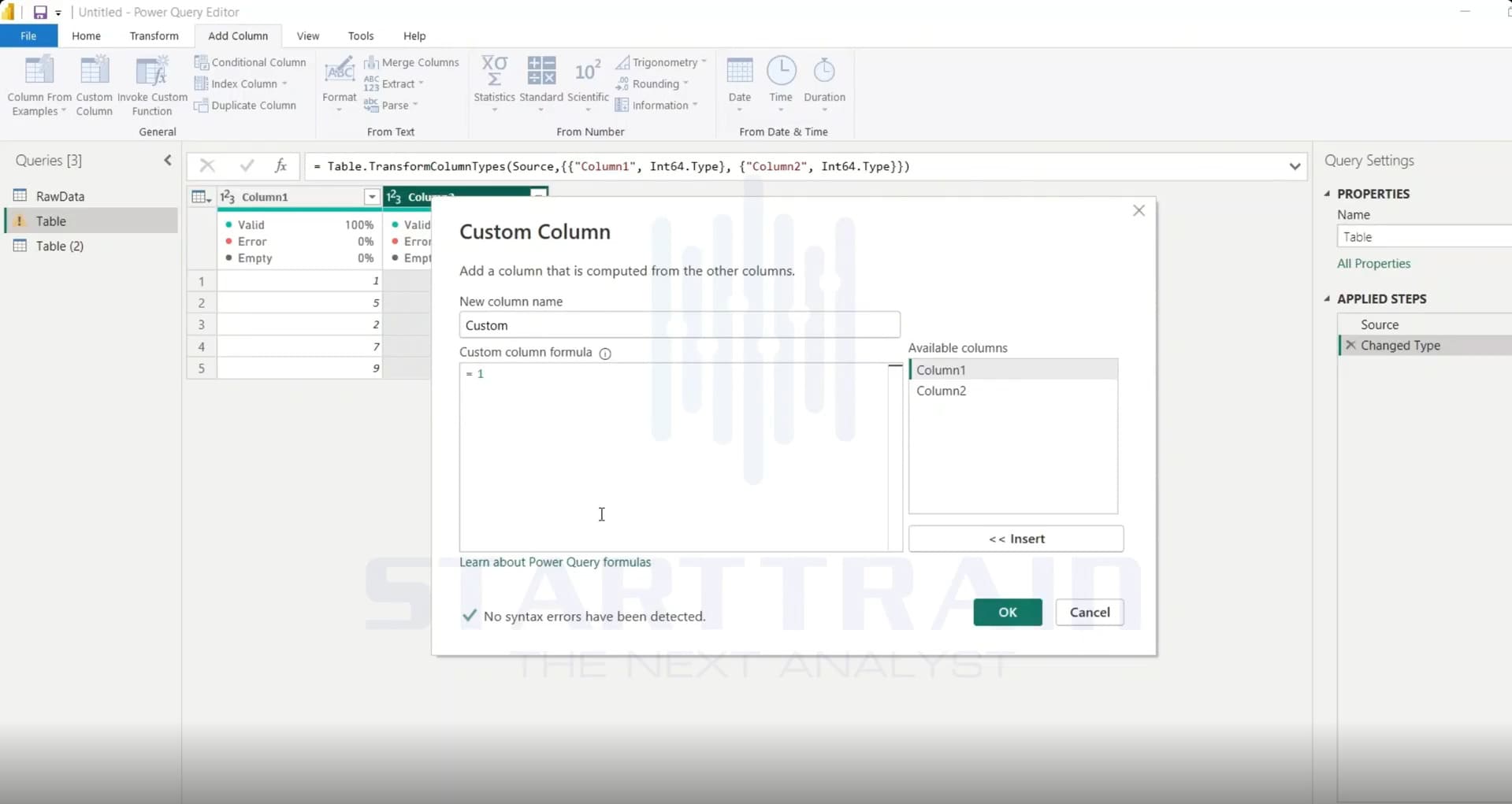Open quick access toolbar dropdown
This screenshot has height=804, width=1512.
(x=58, y=13)
